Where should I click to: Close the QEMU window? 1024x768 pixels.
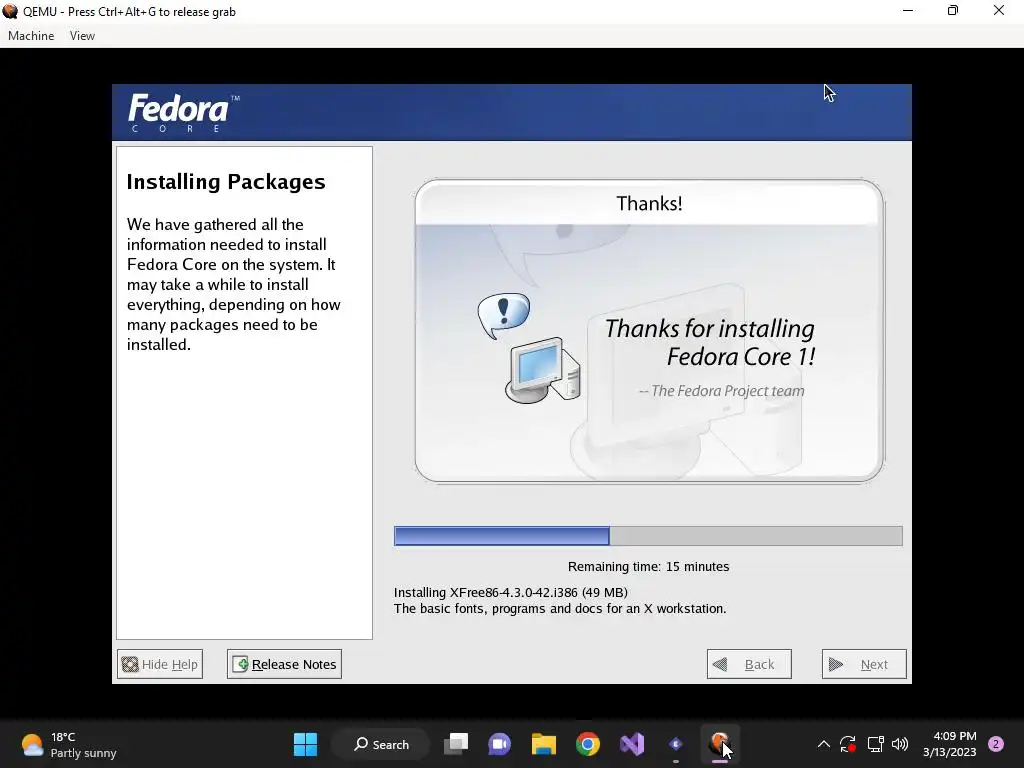pos(999,11)
